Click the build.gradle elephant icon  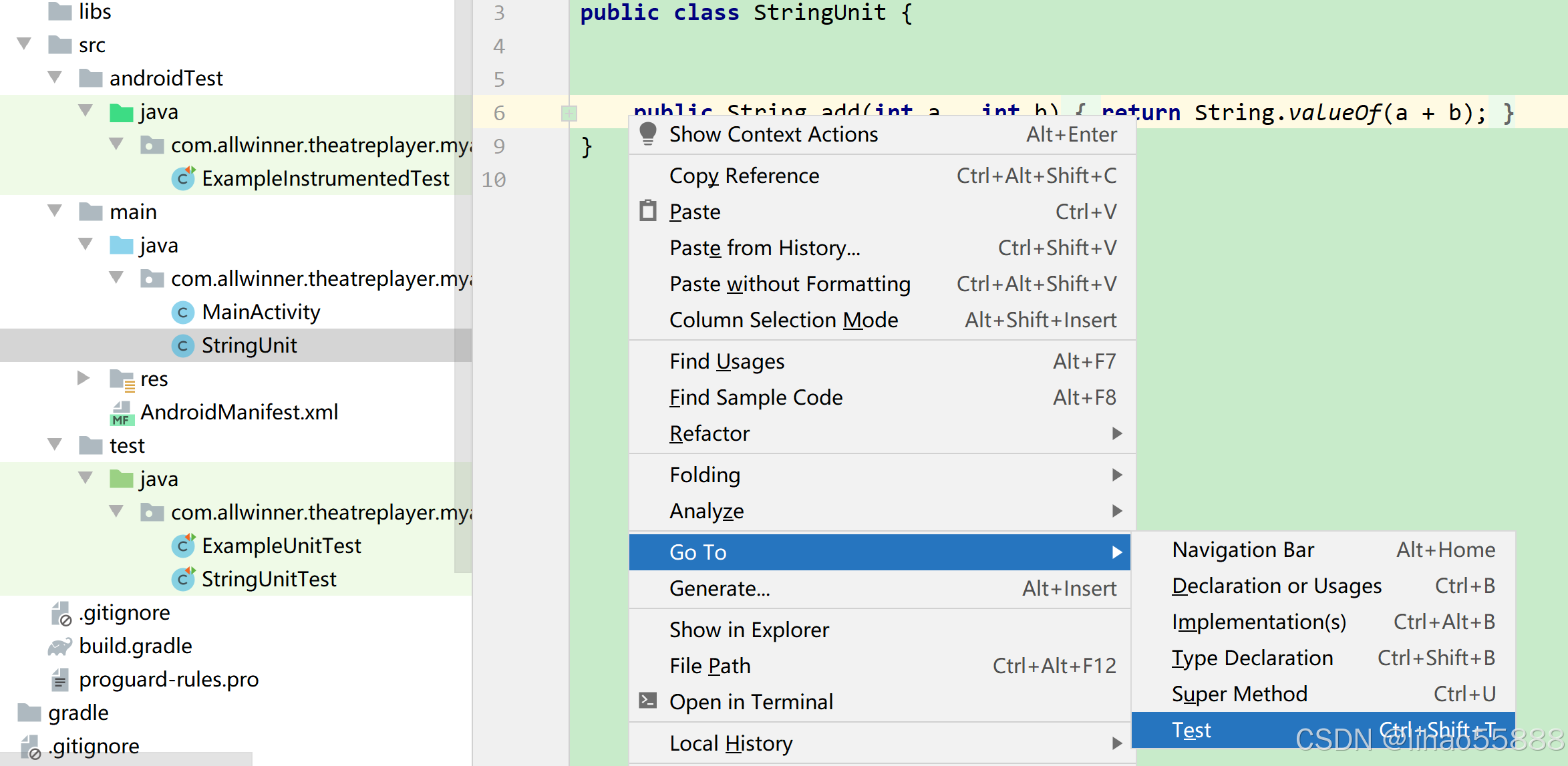pyautogui.click(x=60, y=646)
